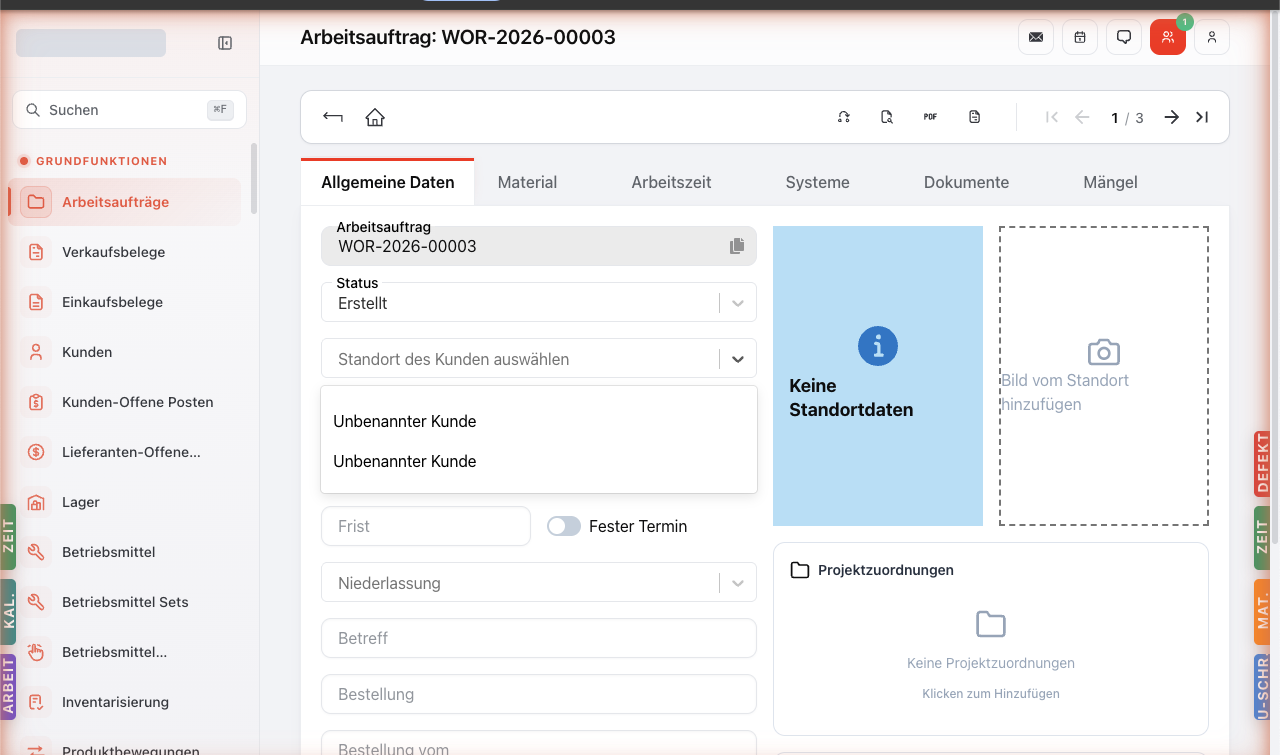Click the back arrow in the toolbar
The width and height of the screenshot is (1280, 755).
[x=333, y=117]
